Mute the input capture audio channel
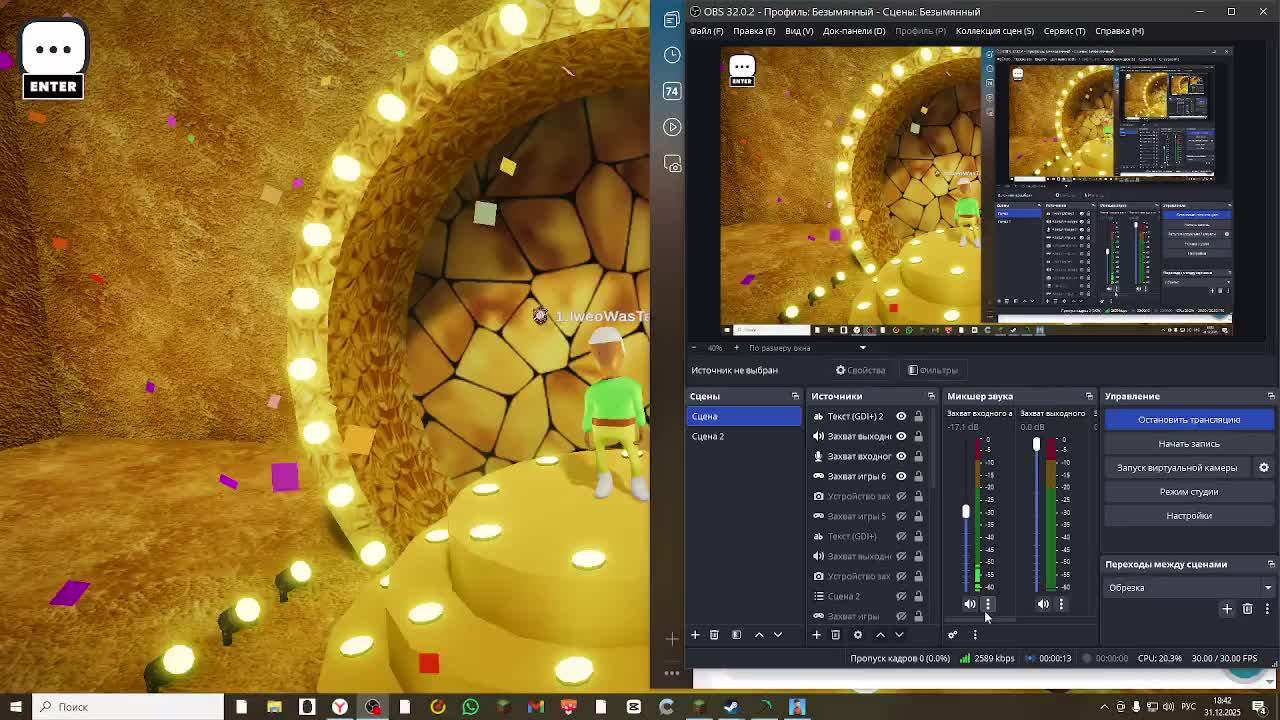 [969, 604]
